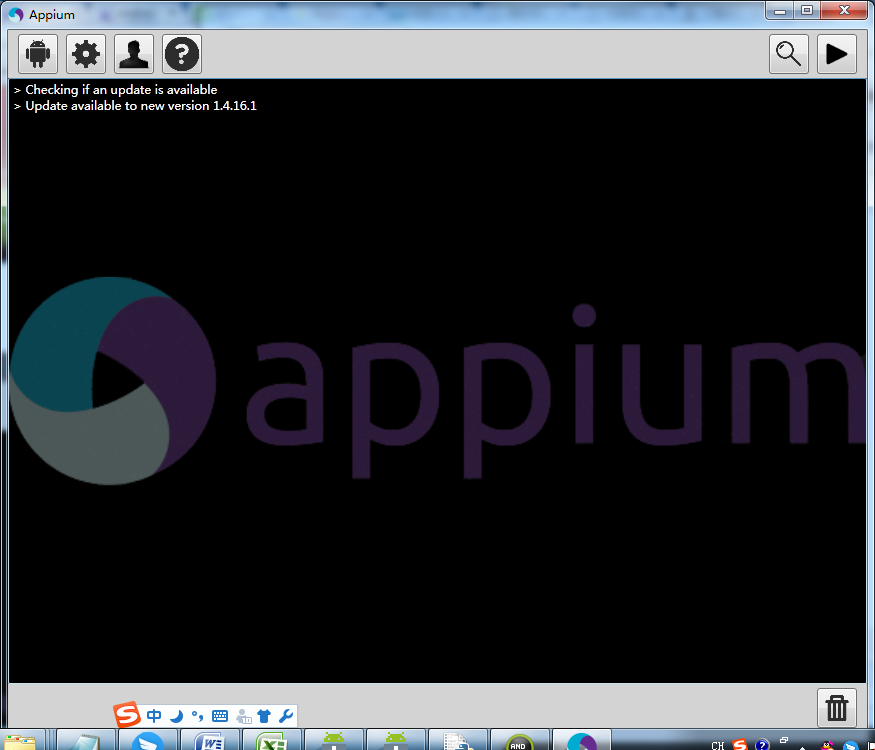875x750 pixels.
Task: Open the About Appium help icon
Action: (x=182, y=54)
